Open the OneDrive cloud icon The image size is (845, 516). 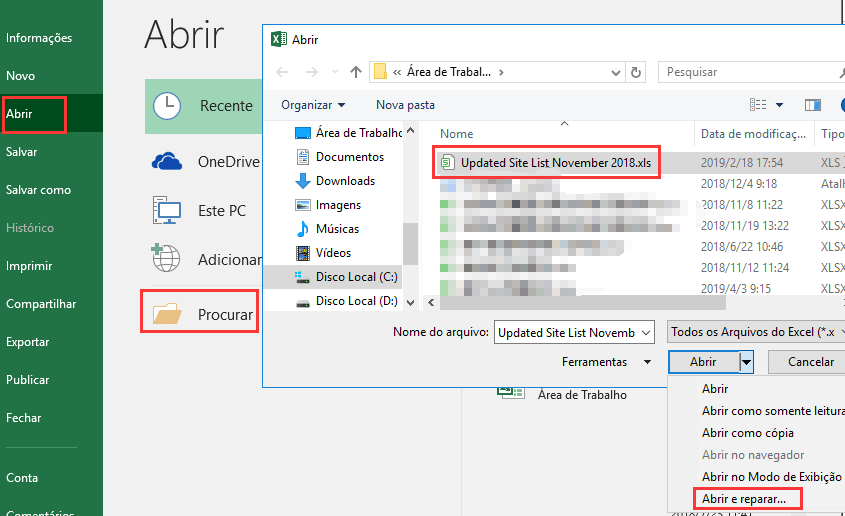(167, 162)
